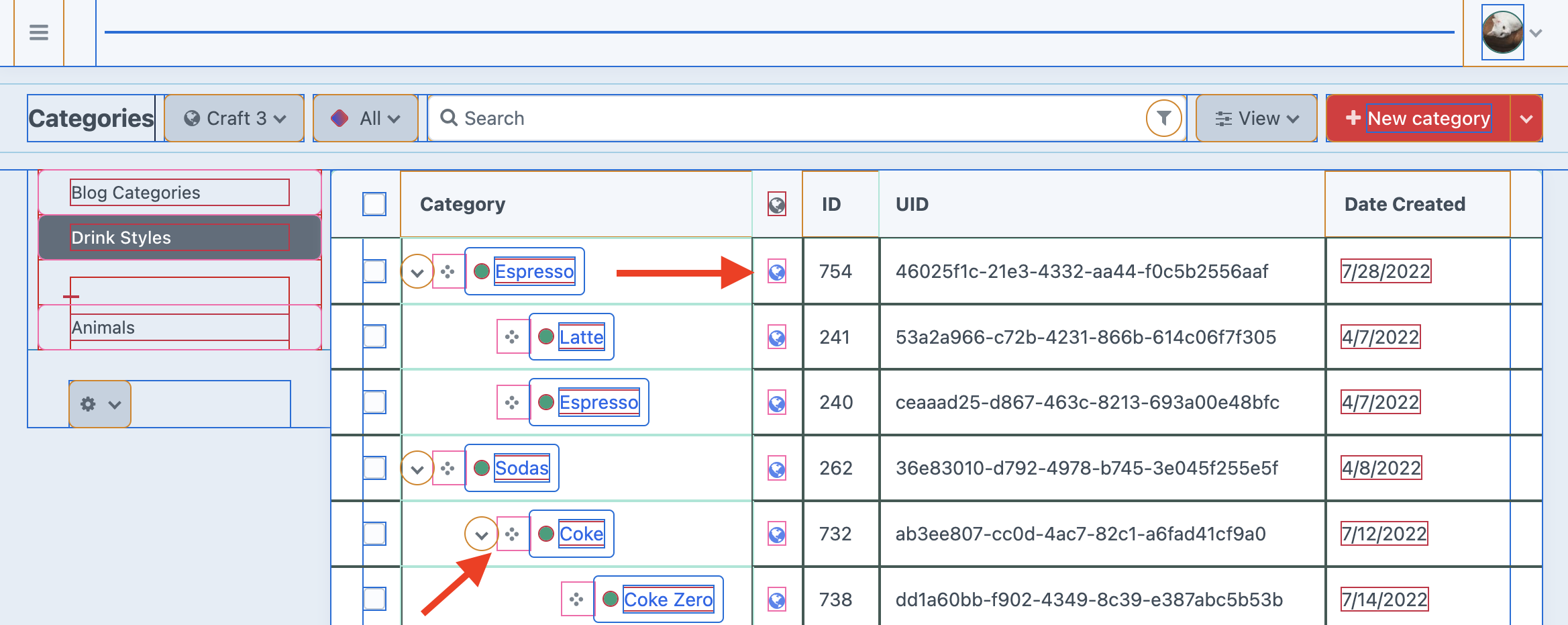
Task: Click the globe icon in row 240
Action: 777,403
